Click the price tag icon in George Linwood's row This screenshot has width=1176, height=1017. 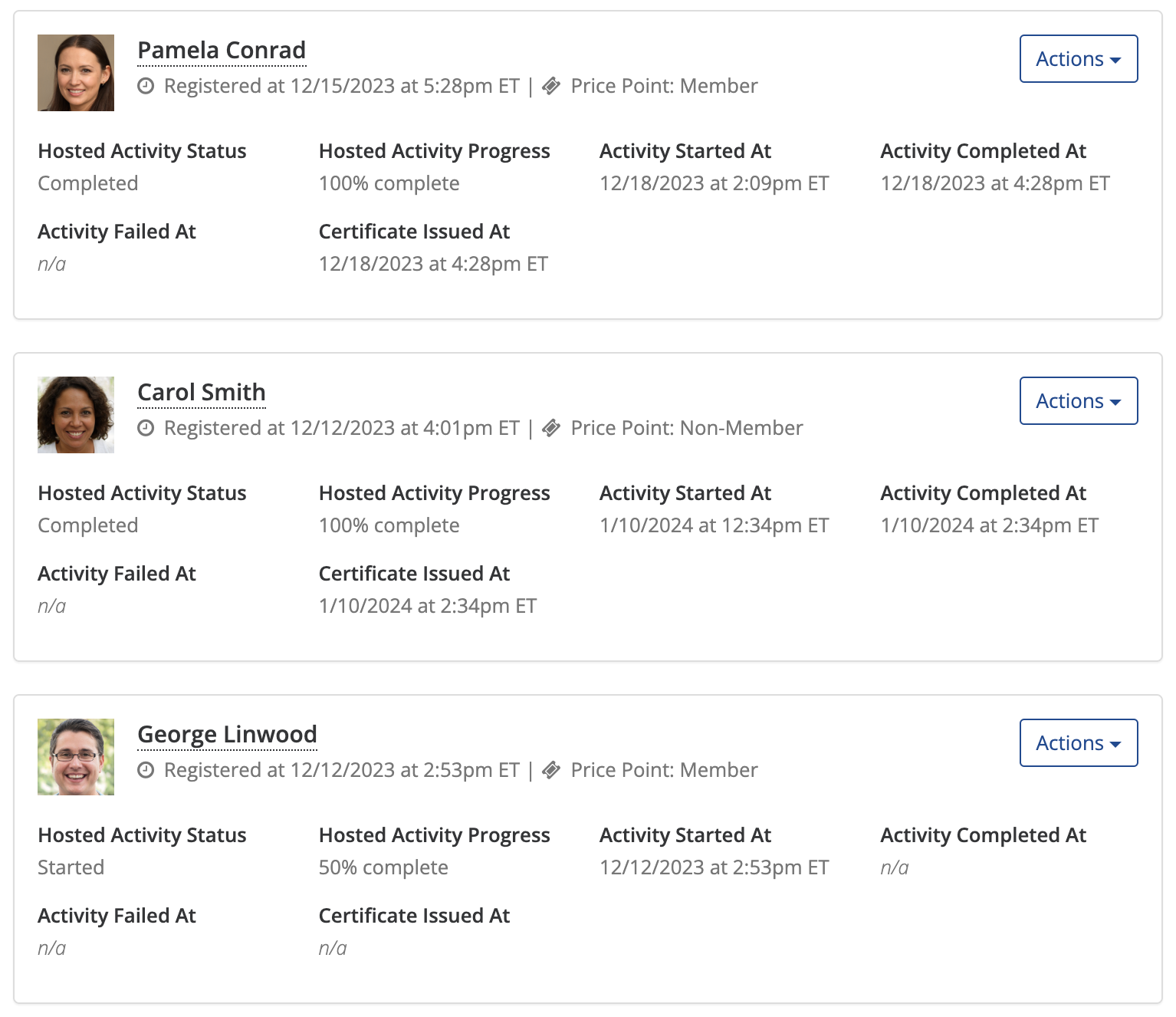coord(551,770)
